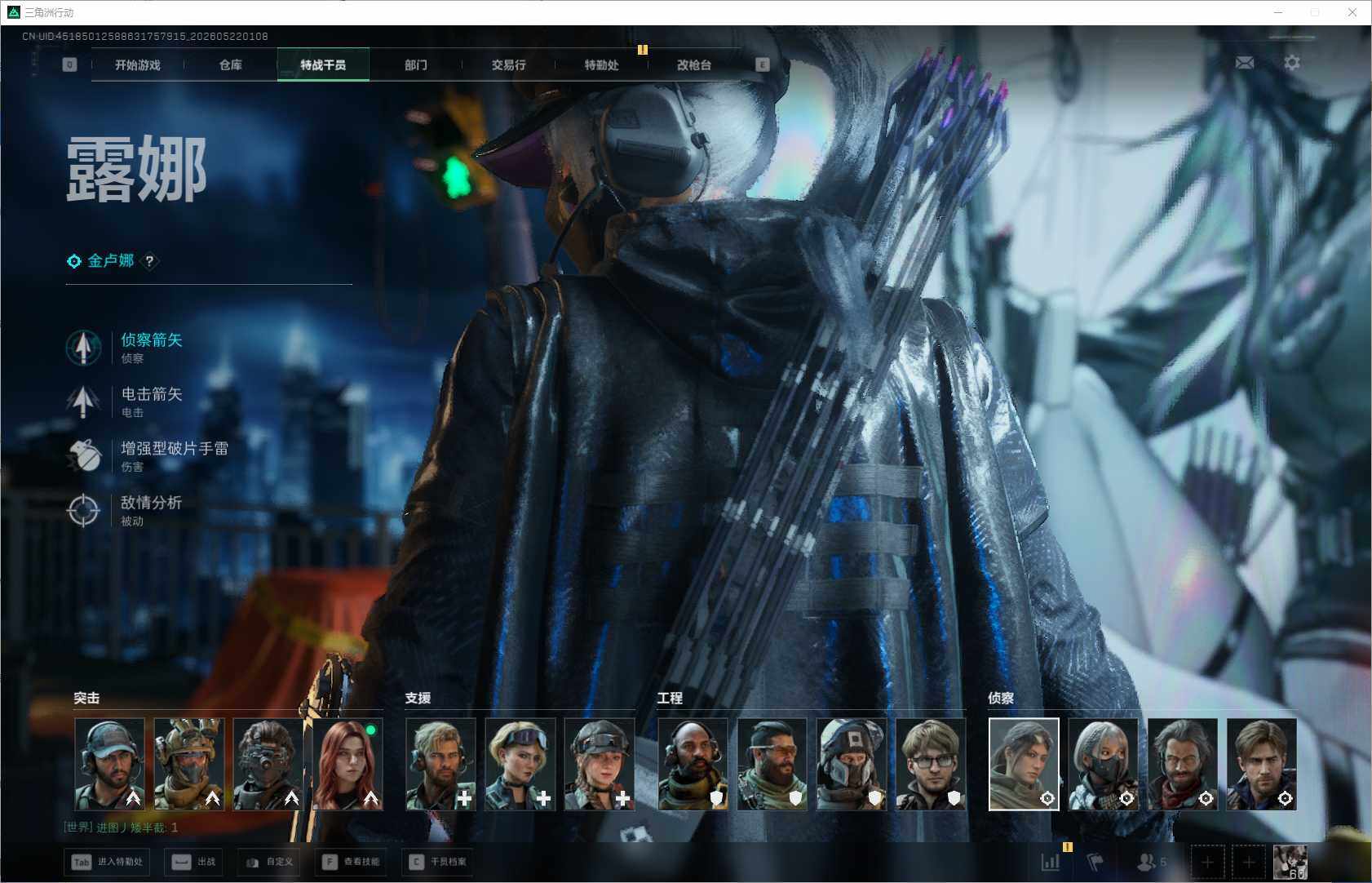Viewport: 1372px width, 883px height.
Task: Select the 敌情分析 passive skill icon
Action: [x=83, y=510]
